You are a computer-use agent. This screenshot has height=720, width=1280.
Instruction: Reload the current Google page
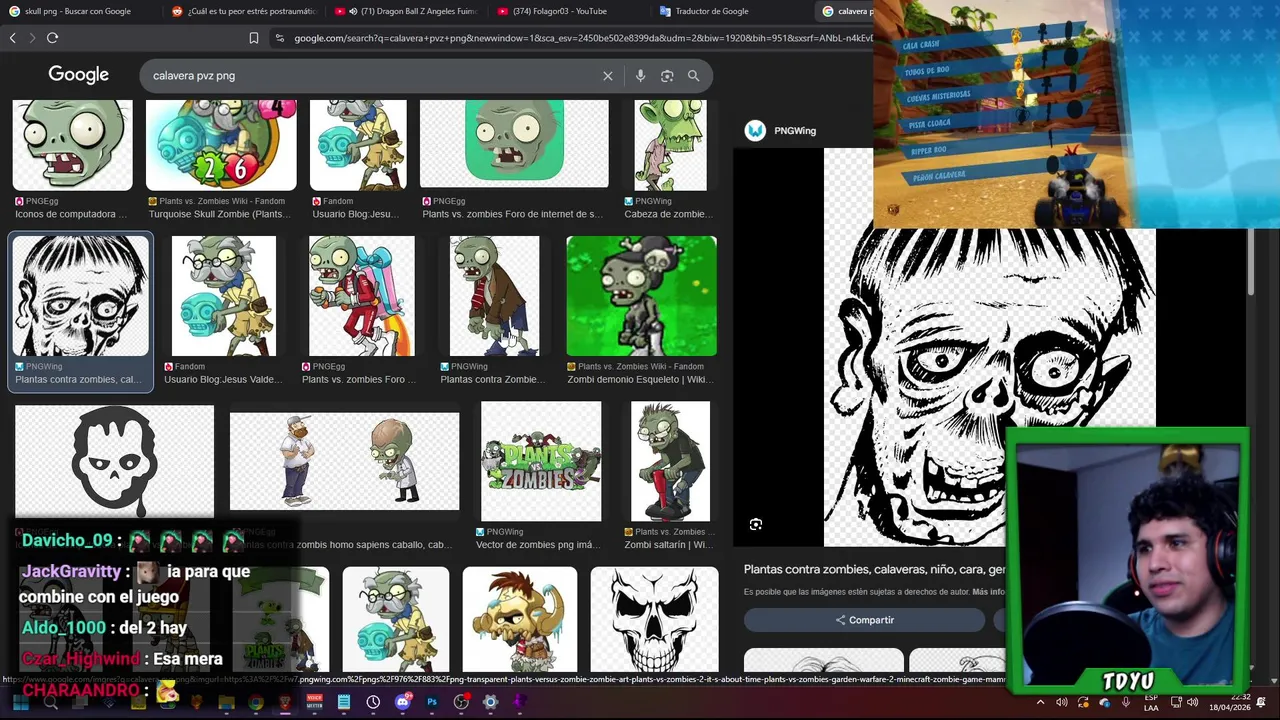[52, 38]
